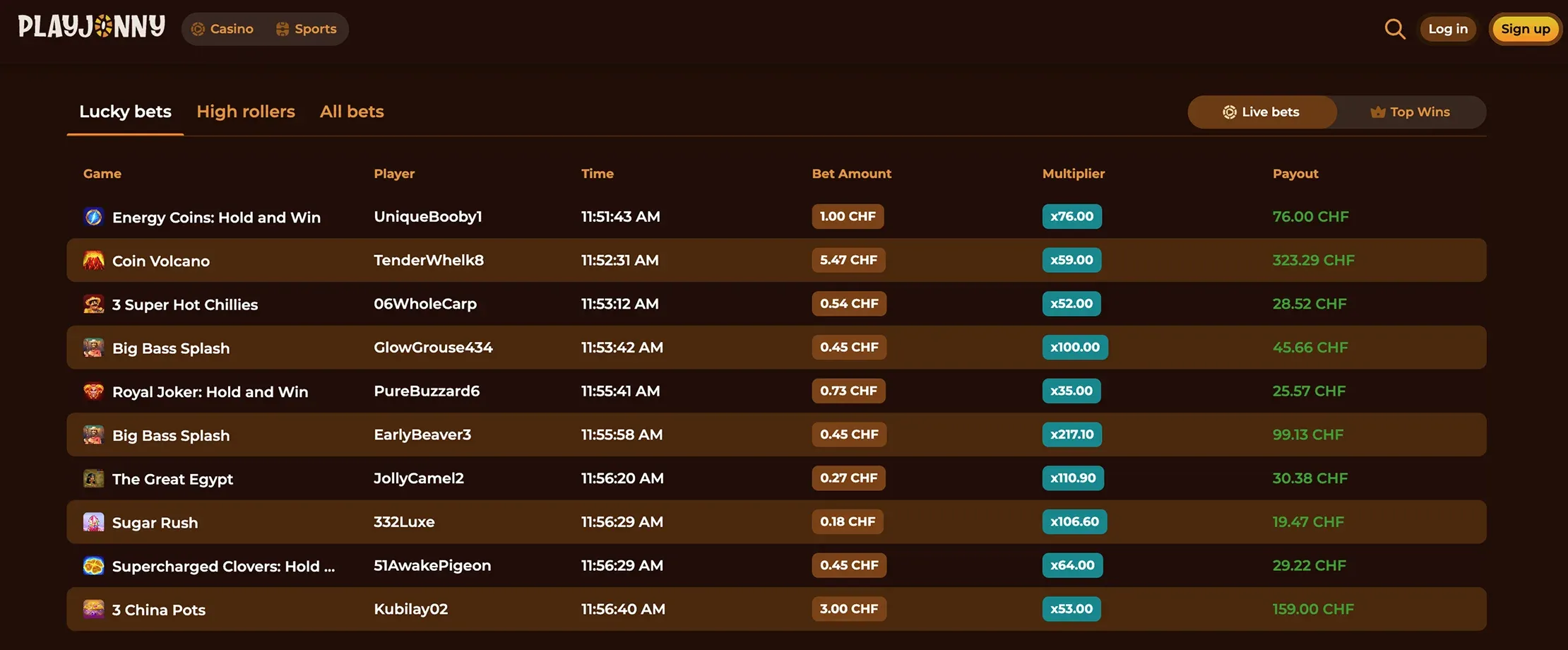Select the Sports icon in the navigation
Screen dimensions: 1568x650
(282, 29)
